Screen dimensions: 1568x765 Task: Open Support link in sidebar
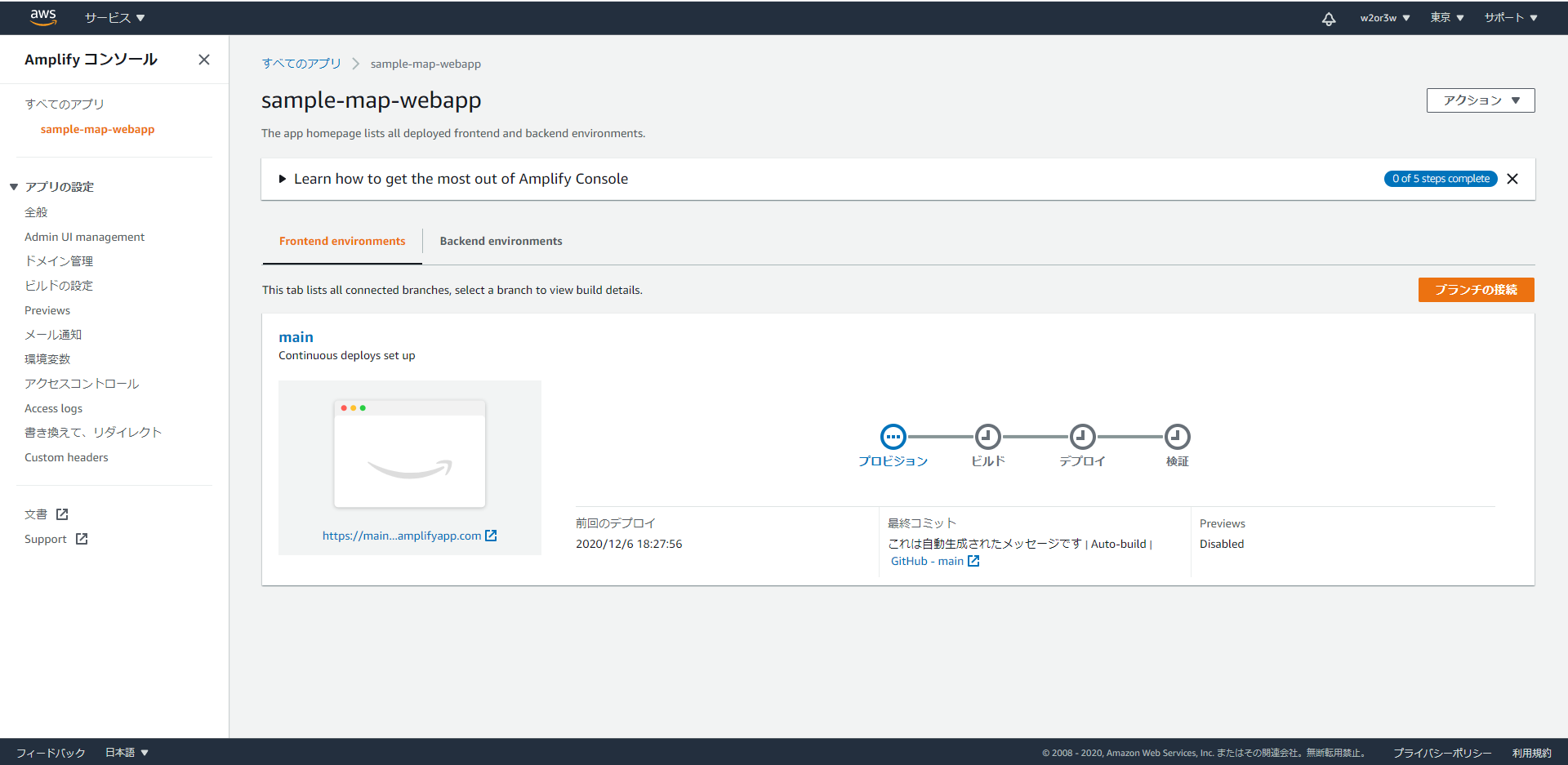pos(46,539)
